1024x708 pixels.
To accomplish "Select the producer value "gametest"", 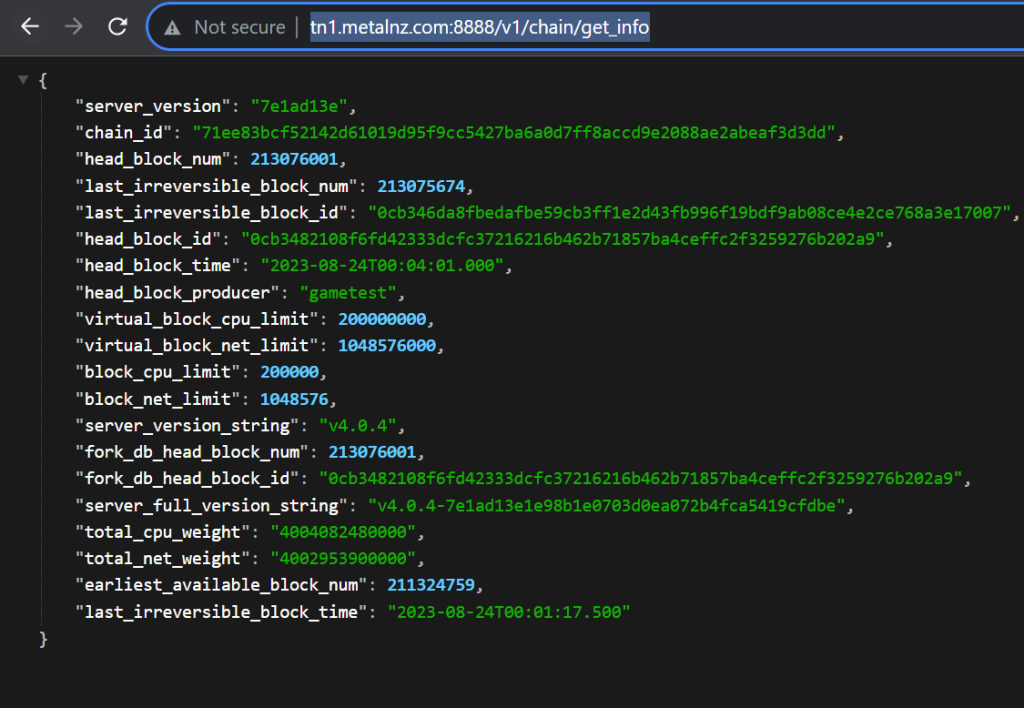I will [x=348, y=293].
